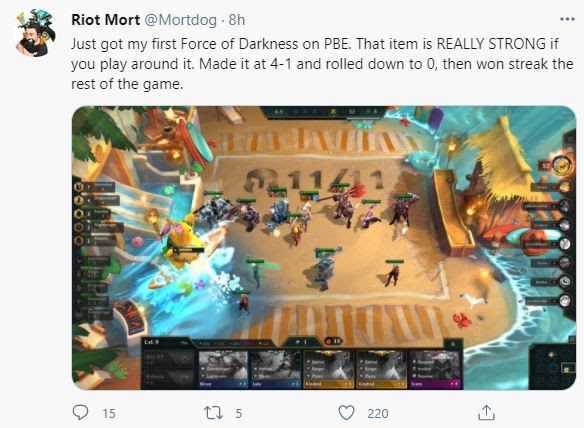Click the 5 retweets count
584x428 pixels.
239,413
